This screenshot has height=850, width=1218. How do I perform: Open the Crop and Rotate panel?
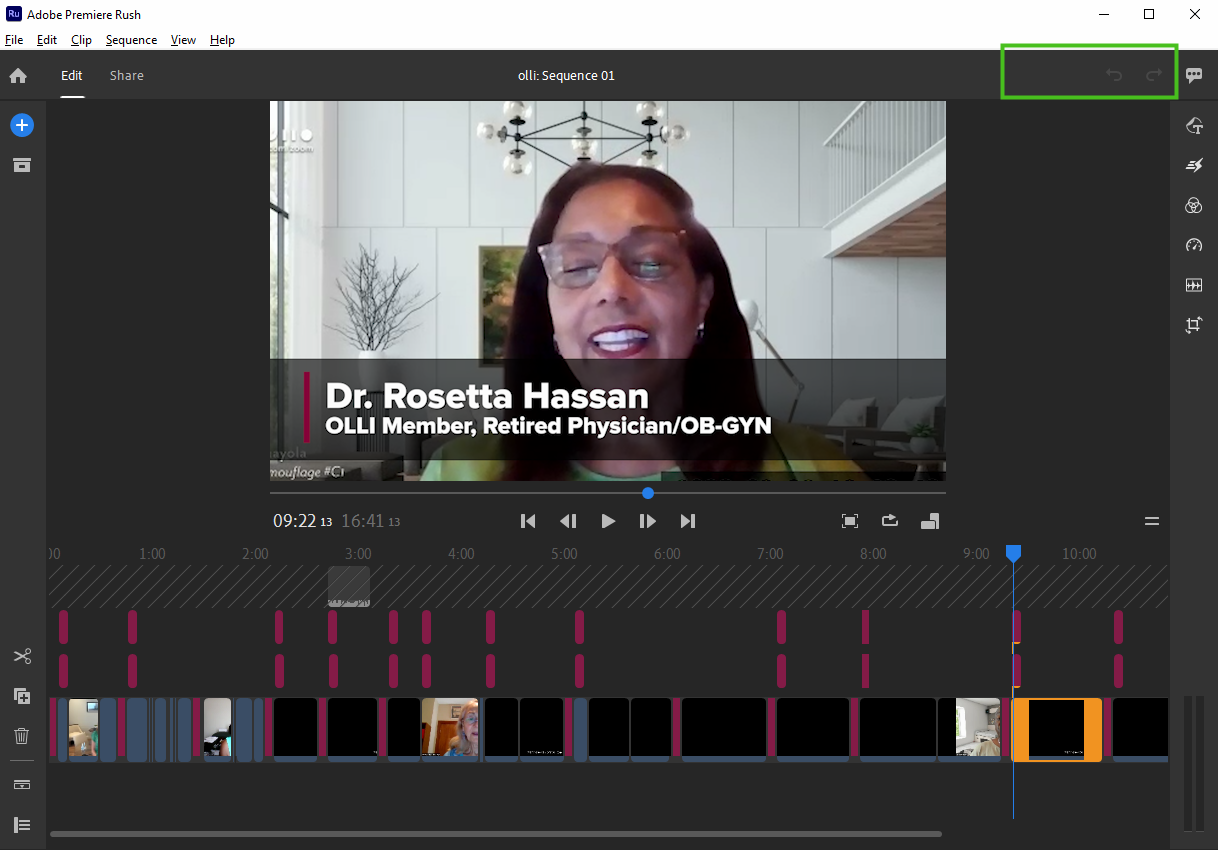pos(1193,325)
